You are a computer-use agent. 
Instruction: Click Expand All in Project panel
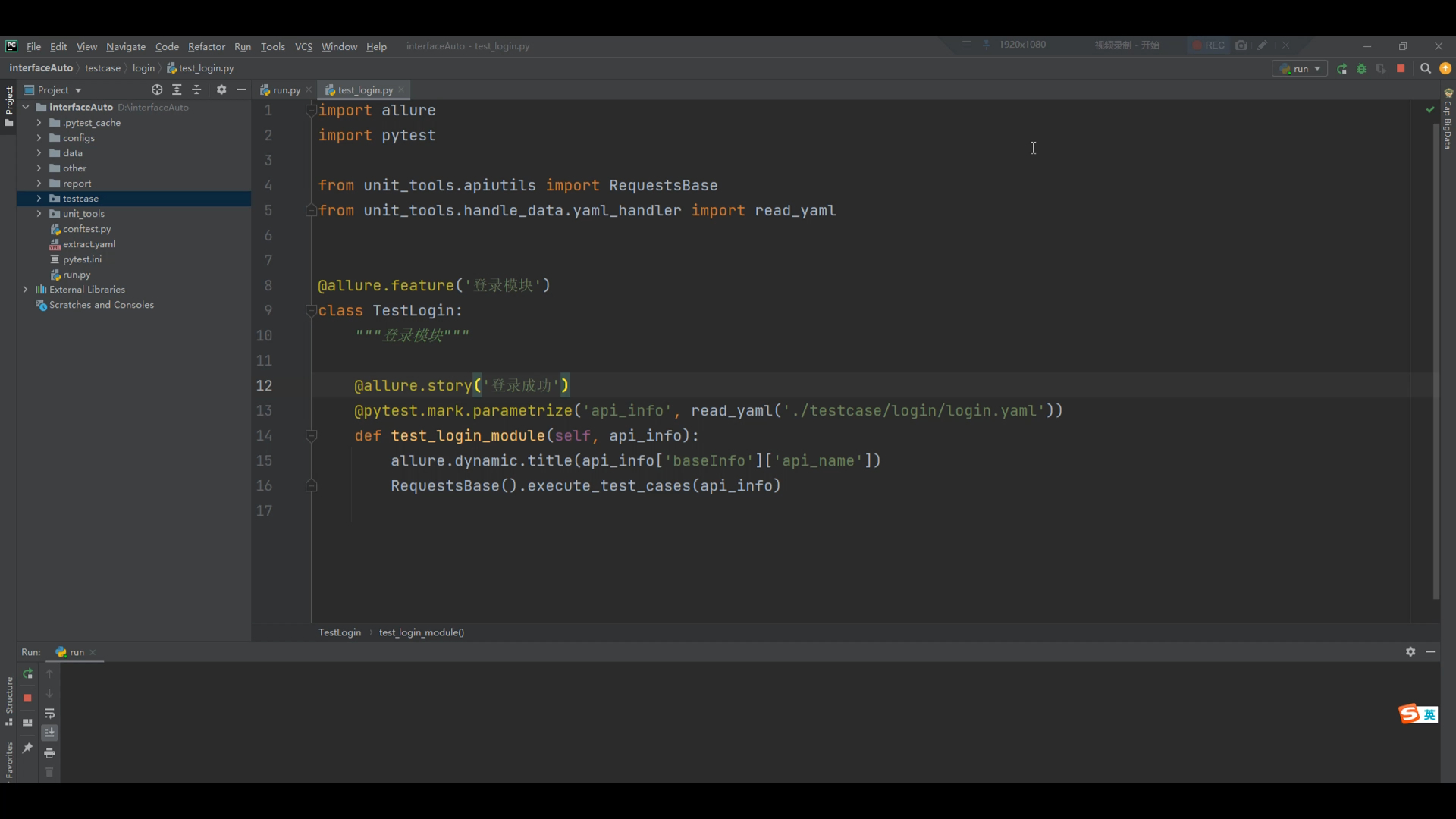pos(177,89)
